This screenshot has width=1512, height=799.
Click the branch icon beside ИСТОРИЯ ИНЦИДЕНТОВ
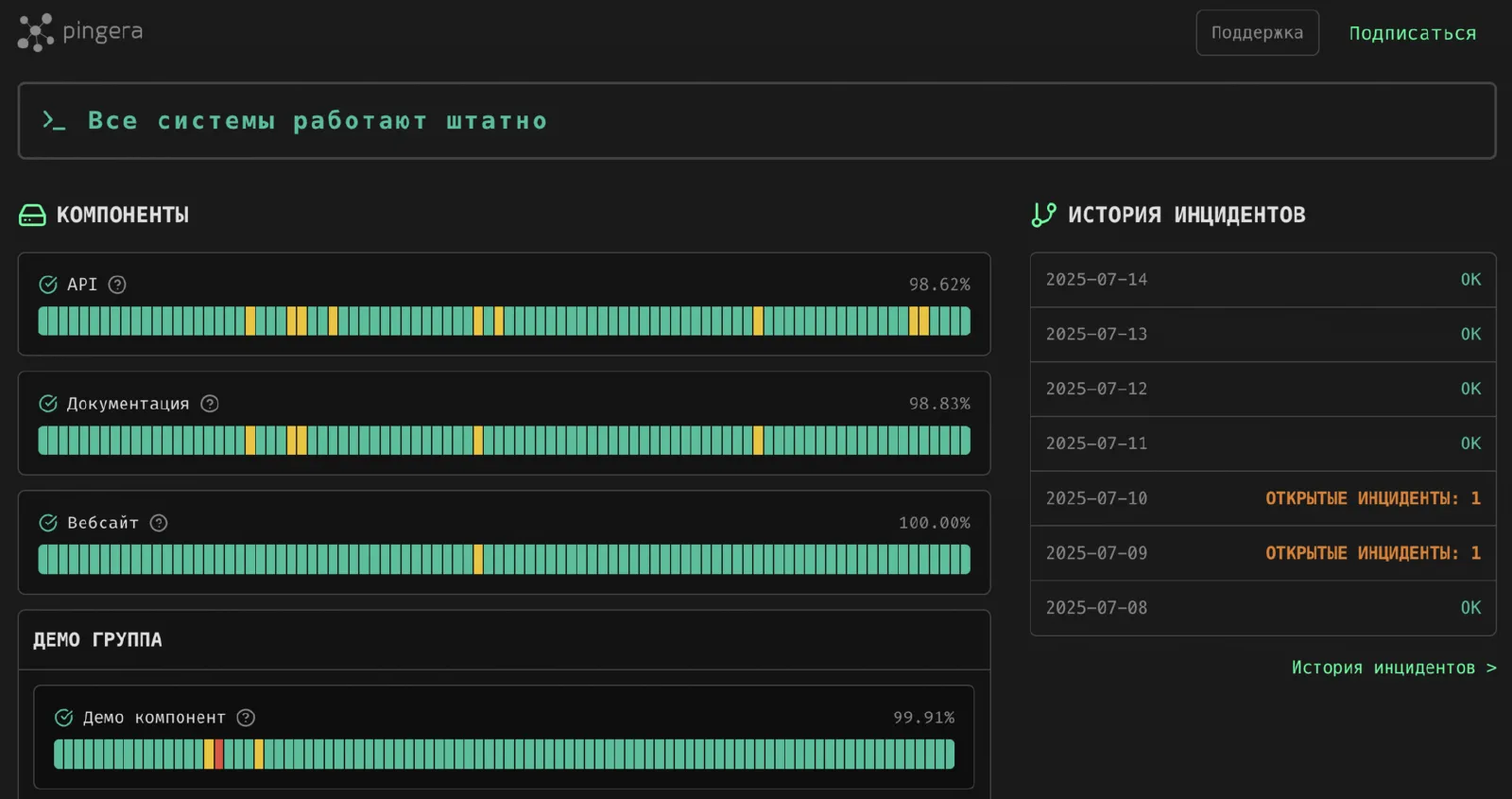[1044, 215]
